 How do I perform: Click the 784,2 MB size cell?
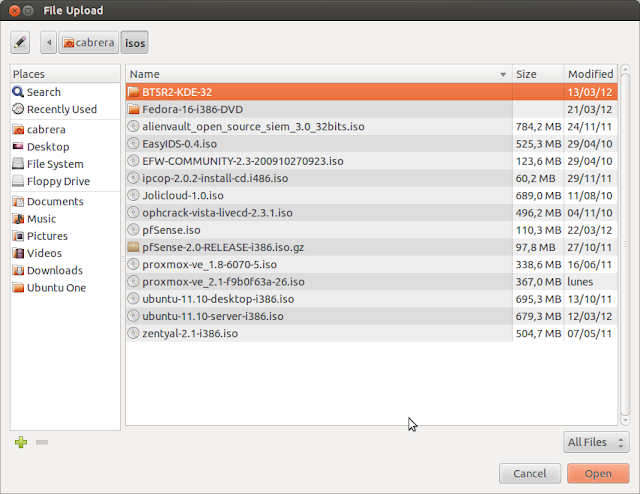[x=538, y=127]
